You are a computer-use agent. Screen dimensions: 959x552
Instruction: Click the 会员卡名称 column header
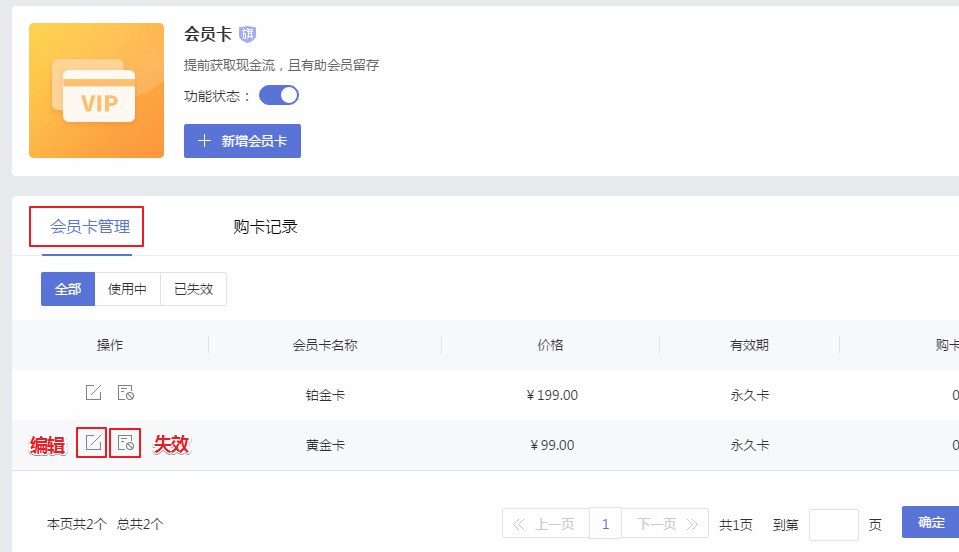(325, 345)
